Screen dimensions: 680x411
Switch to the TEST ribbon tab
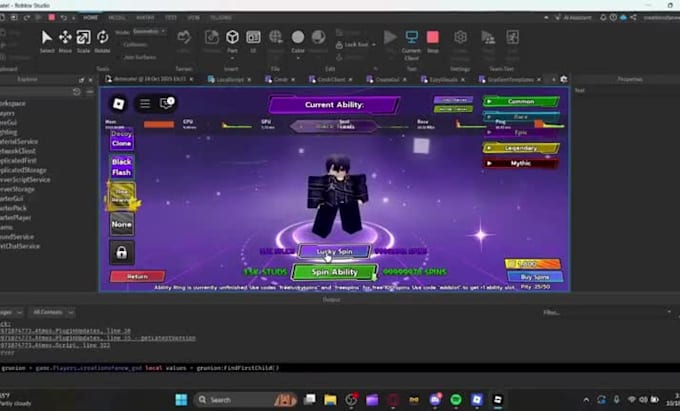coord(170,18)
